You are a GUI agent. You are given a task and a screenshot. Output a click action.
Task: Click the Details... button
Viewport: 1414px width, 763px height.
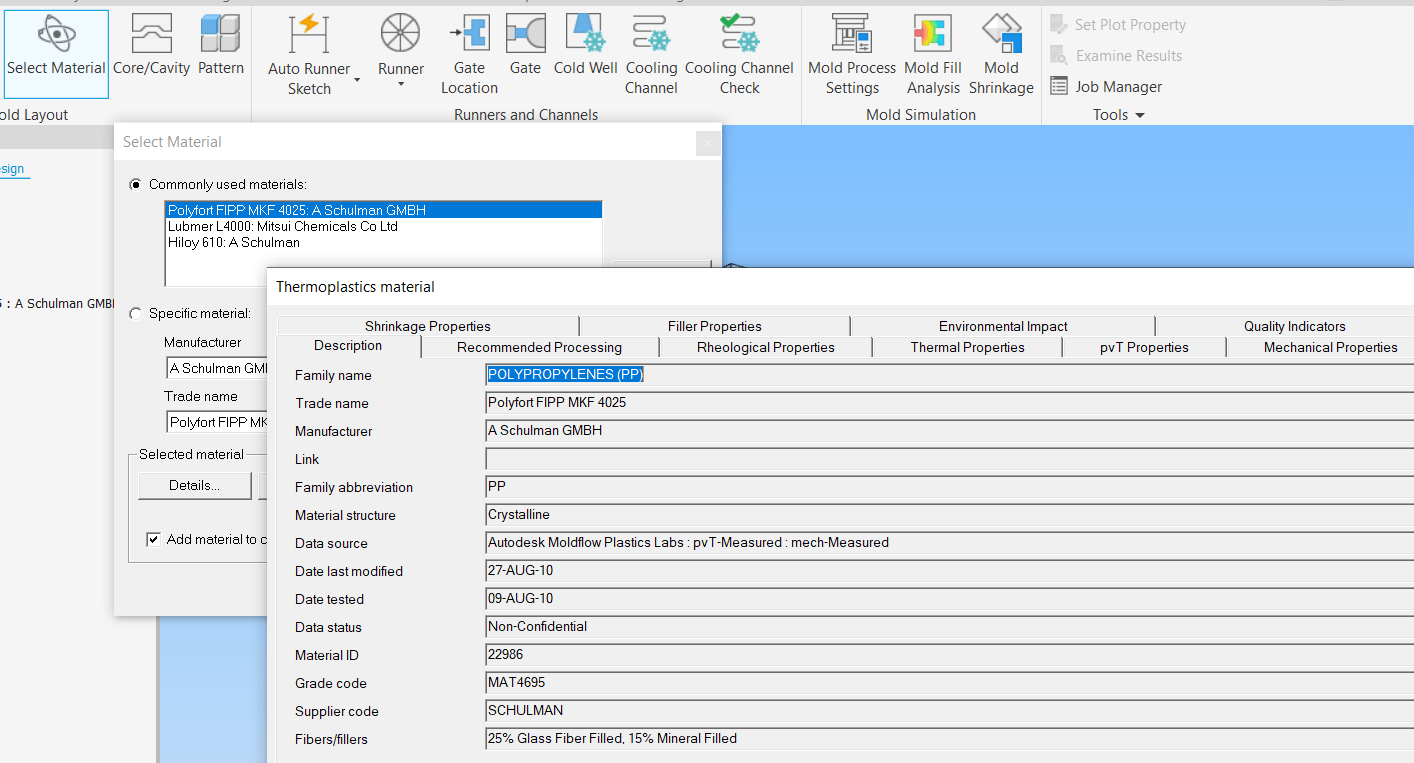click(194, 486)
